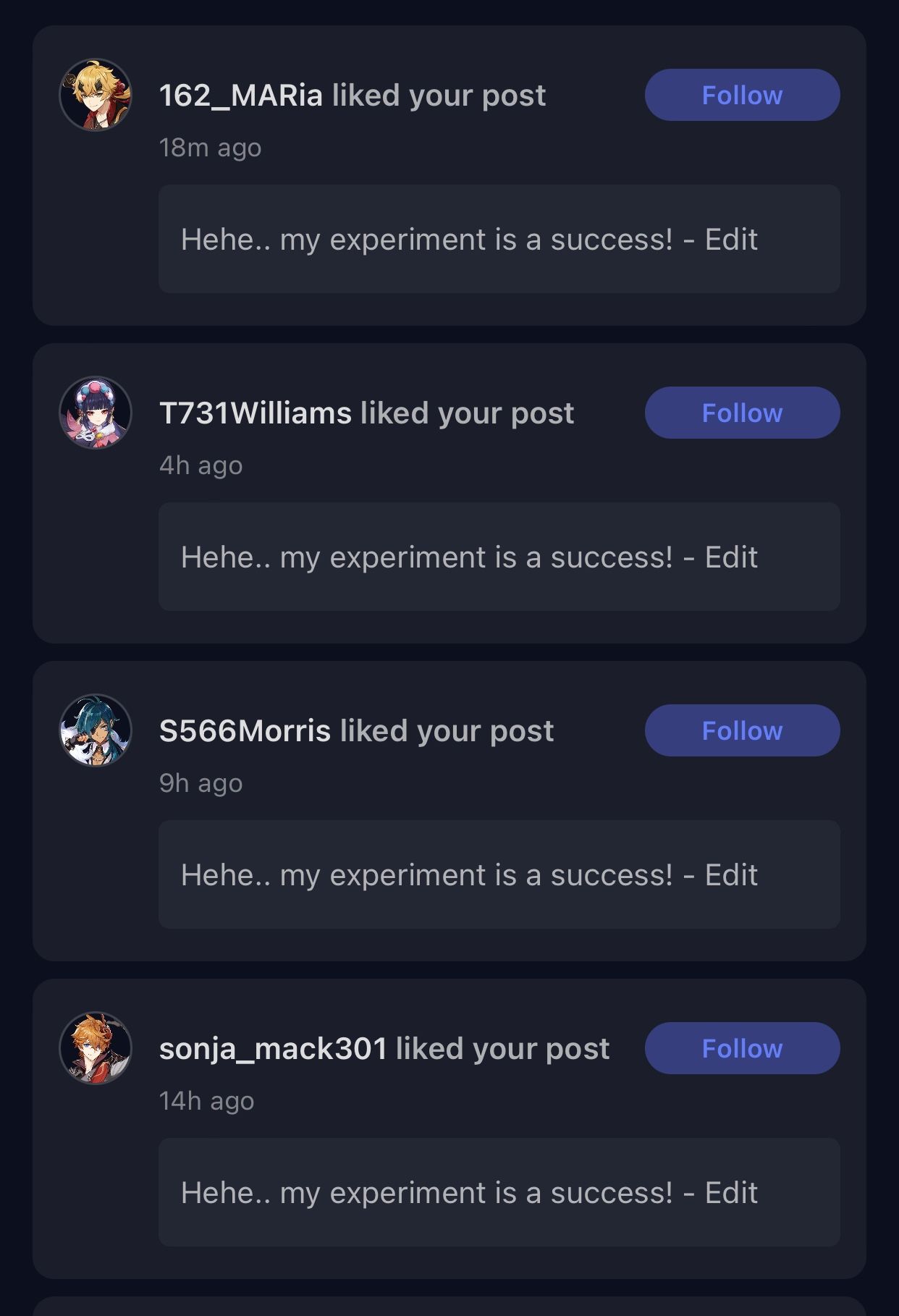Select the 18m ago timestamp
Screen dimensions: 899x1316
[210, 148]
